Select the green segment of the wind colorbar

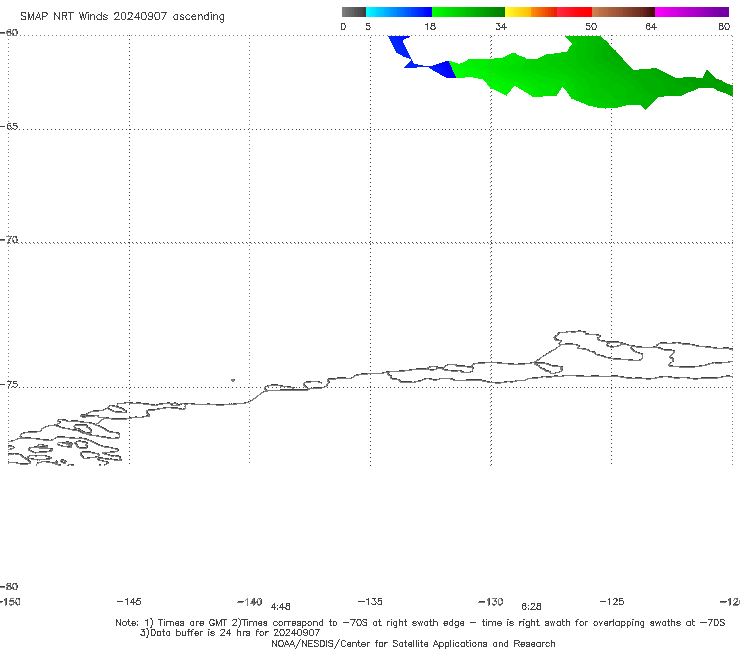tap(468, 12)
